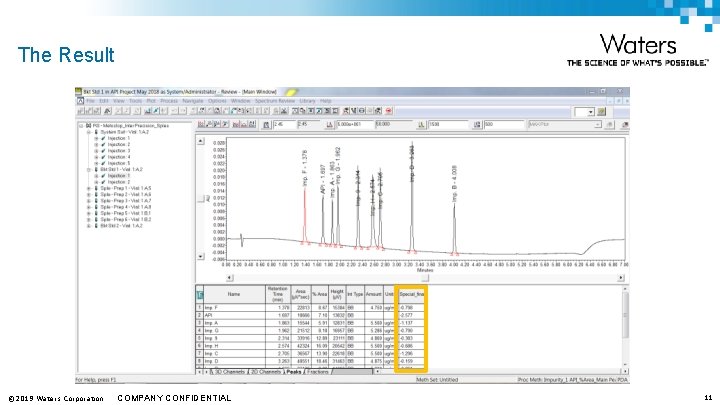Screen dimensions: 720x405
Task: Expand the Sple - Prep 6 tree node
Action: tap(89, 219)
